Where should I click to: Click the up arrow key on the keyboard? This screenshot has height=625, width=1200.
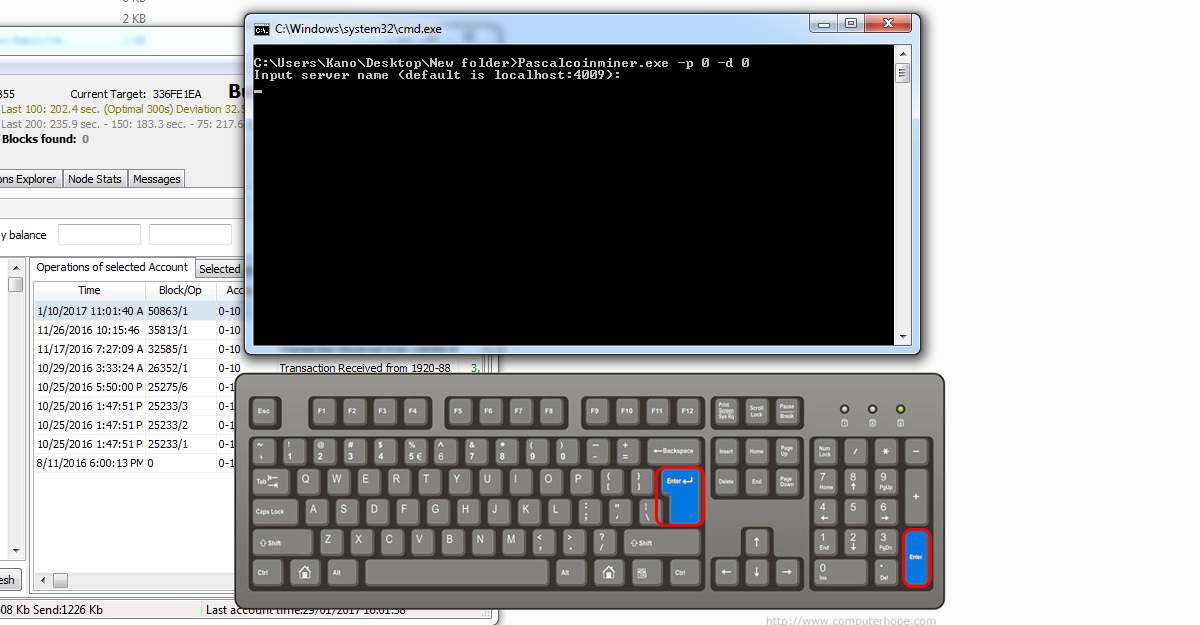[x=756, y=543]
